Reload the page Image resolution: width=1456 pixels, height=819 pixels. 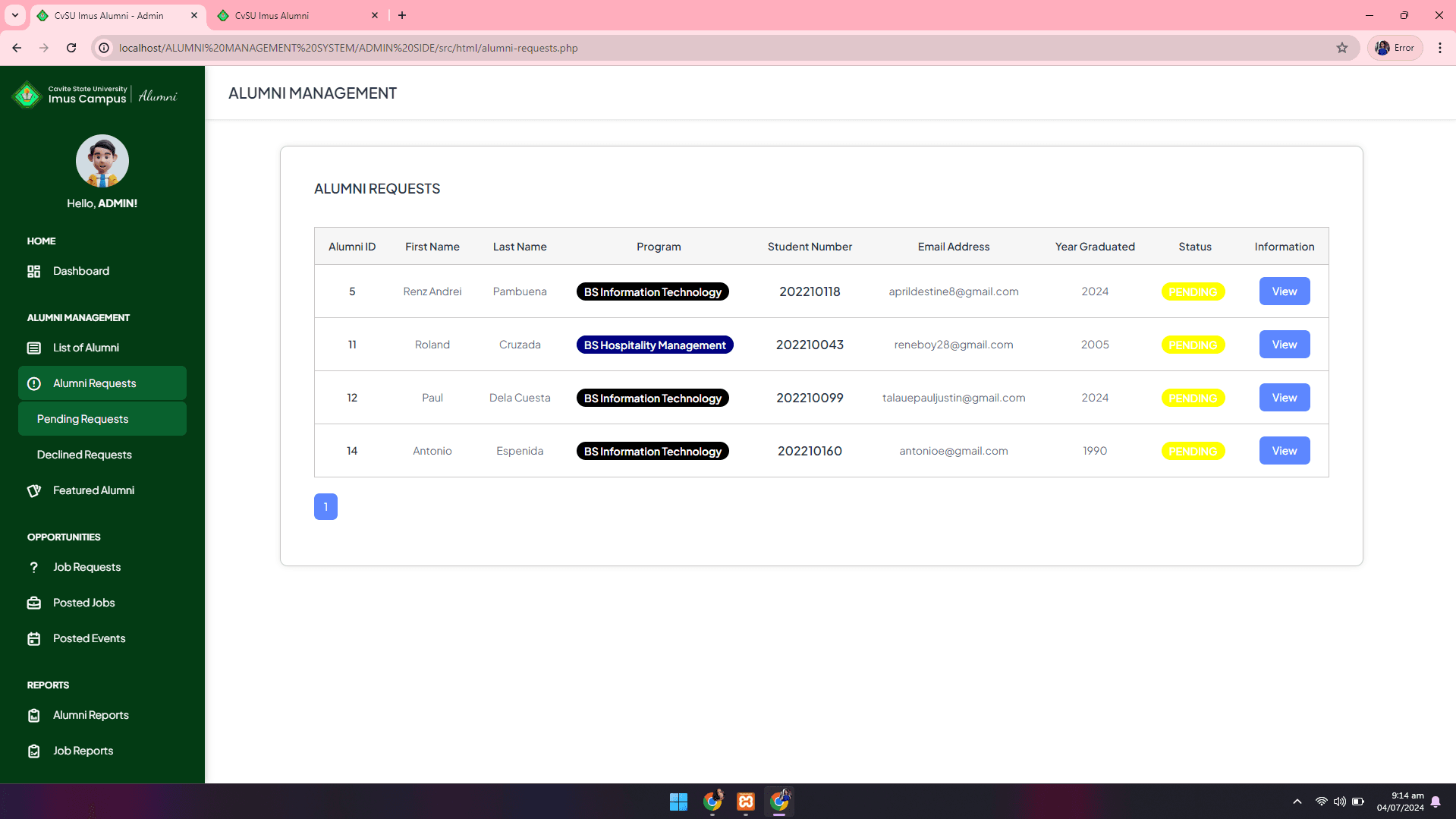(x=71, y=48)
